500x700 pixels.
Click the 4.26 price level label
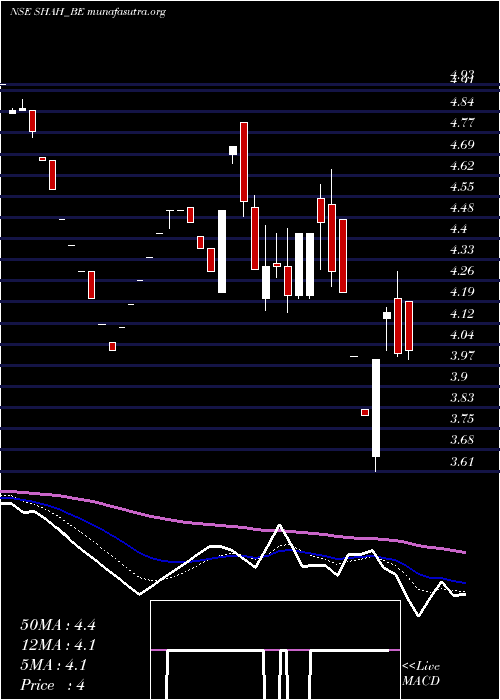462,271
